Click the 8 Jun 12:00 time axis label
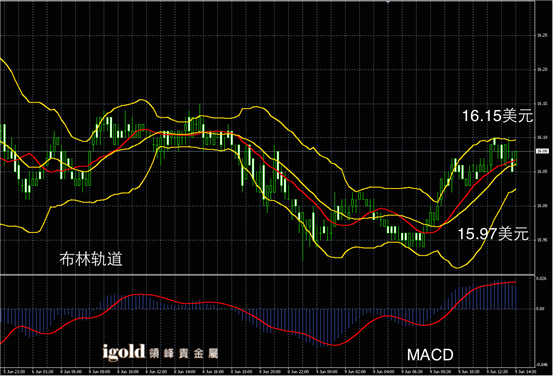 (x=156, y=372)
